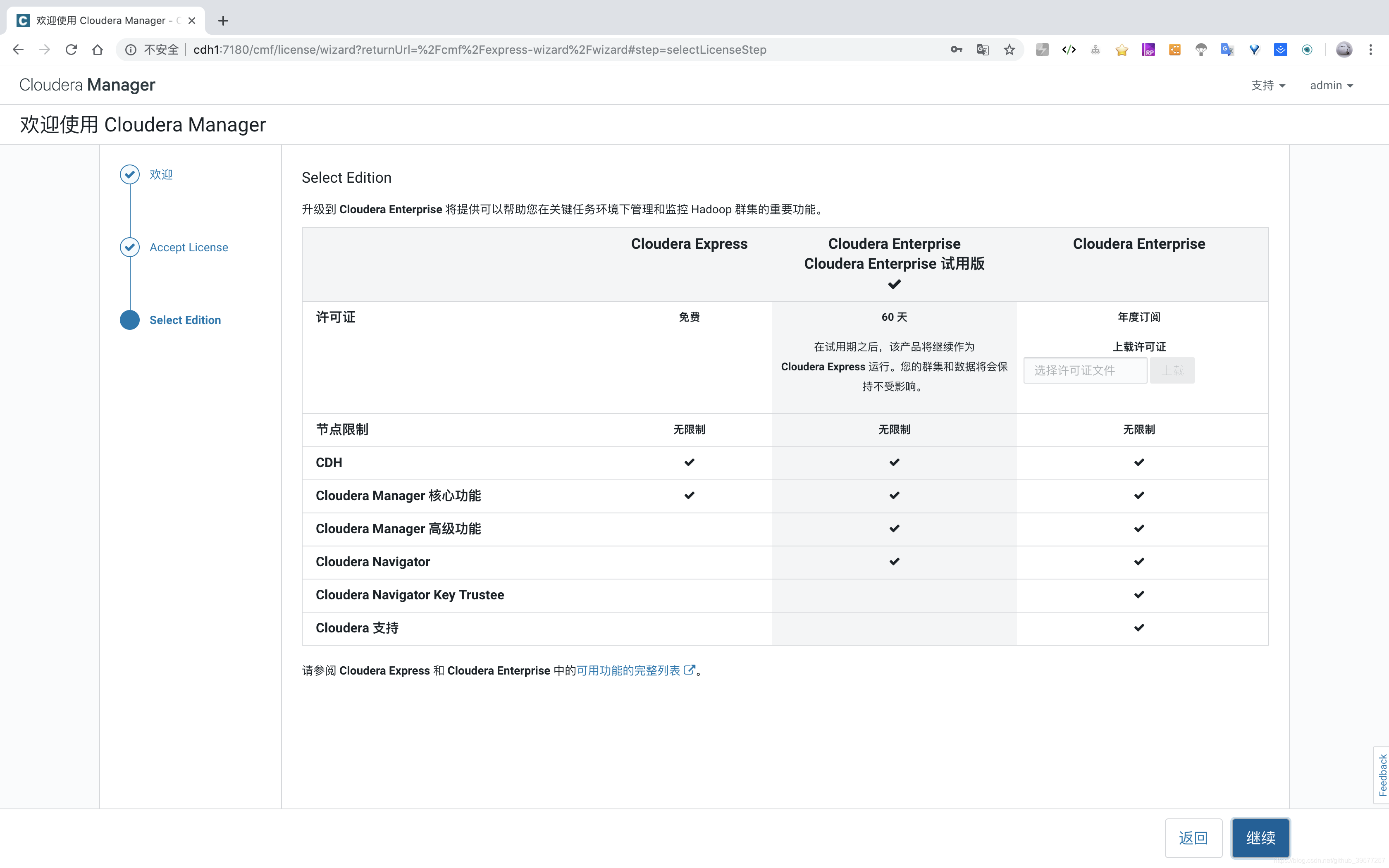This screenshot has height=868, width=1389.
Task: Open the Chrome three-dot menu
Action: [x=1371, y=50]
